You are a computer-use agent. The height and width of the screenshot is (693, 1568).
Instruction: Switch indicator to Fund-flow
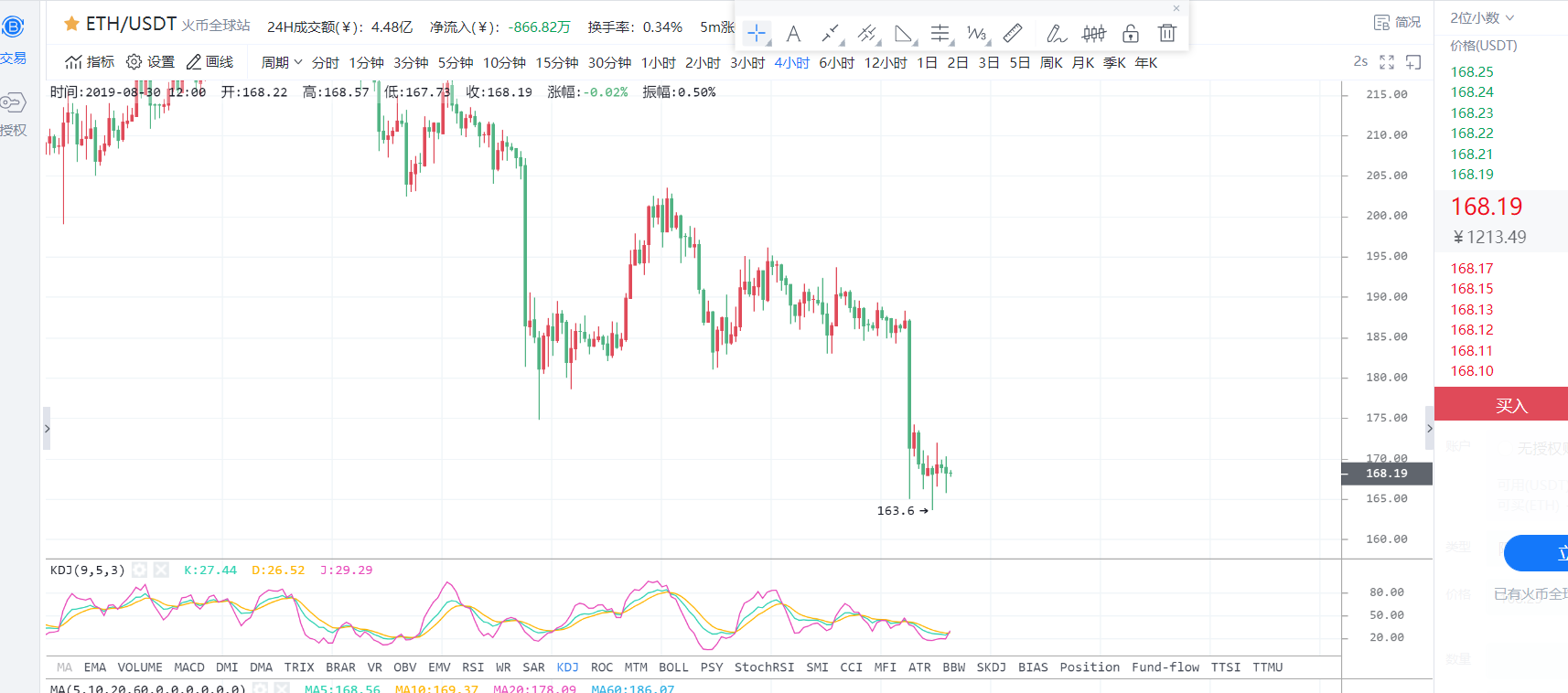(1165, 667)
